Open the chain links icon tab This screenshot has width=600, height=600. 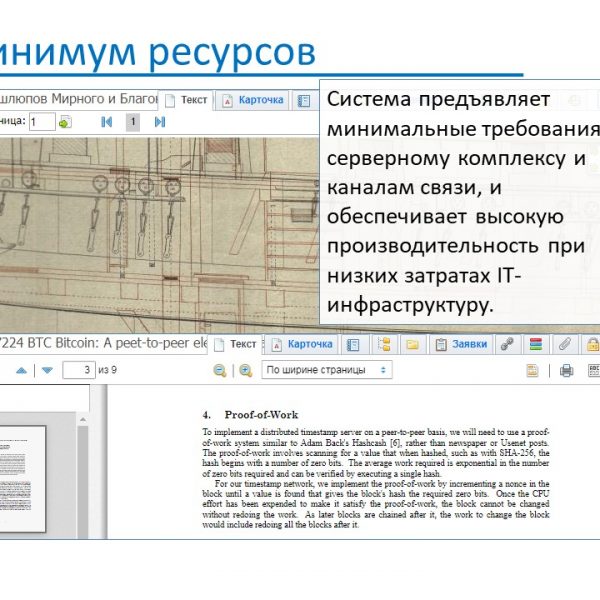pos(508,345)
